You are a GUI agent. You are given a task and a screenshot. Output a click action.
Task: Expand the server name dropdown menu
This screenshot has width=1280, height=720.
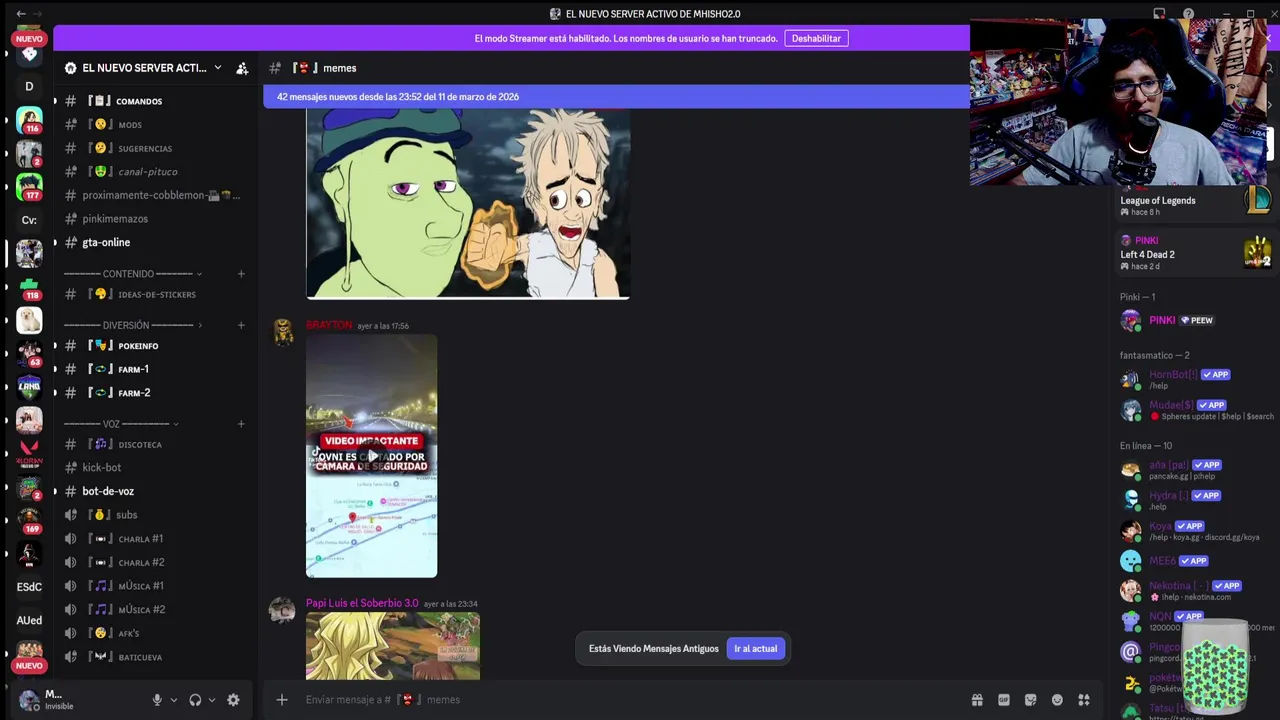click(x=217, y=68)
